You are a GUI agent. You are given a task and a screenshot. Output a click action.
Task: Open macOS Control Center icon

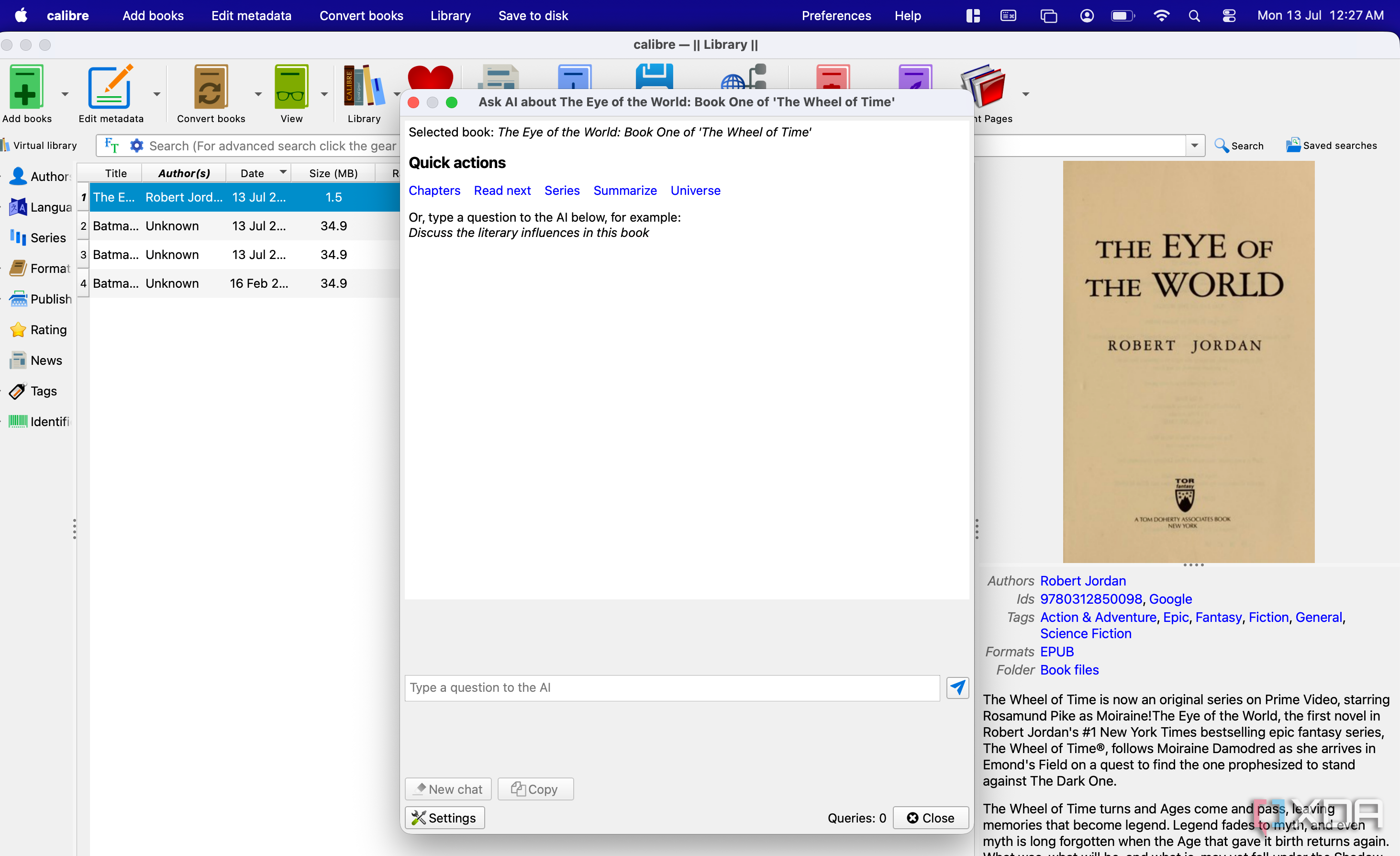pyautogui.click(x=1229, y=16)
